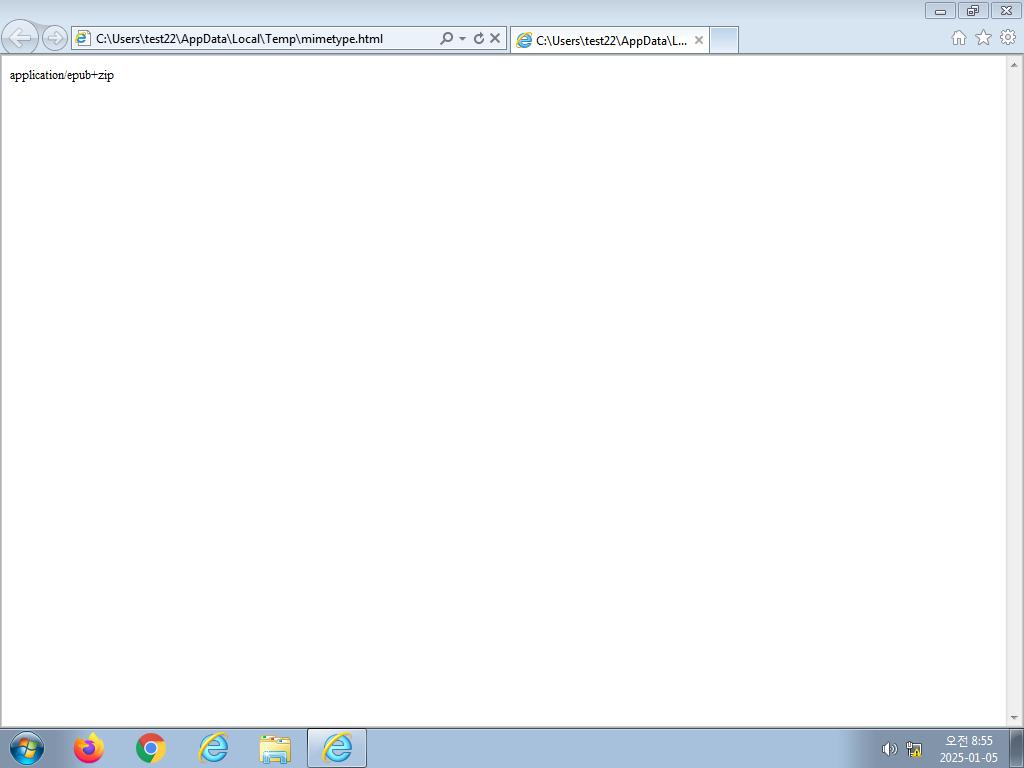Launch Firefox from the taskbar
Viewport: 1024px width, 768px height.
[88, 748]
